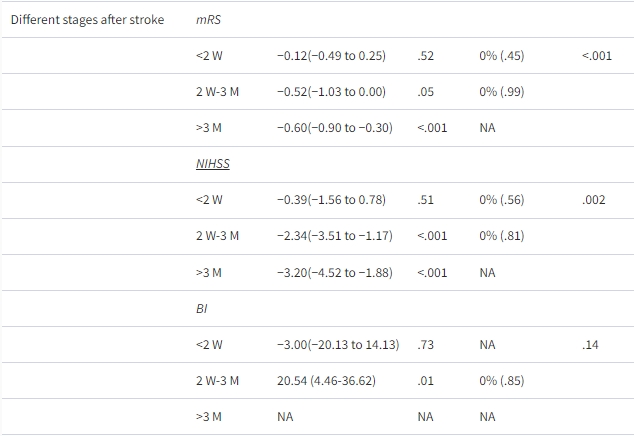Image resolution: width=634 pixels, height=436 pixels.
Task: Select the −3.00(−20.13 to 14.13) cell
Action: 337,345
